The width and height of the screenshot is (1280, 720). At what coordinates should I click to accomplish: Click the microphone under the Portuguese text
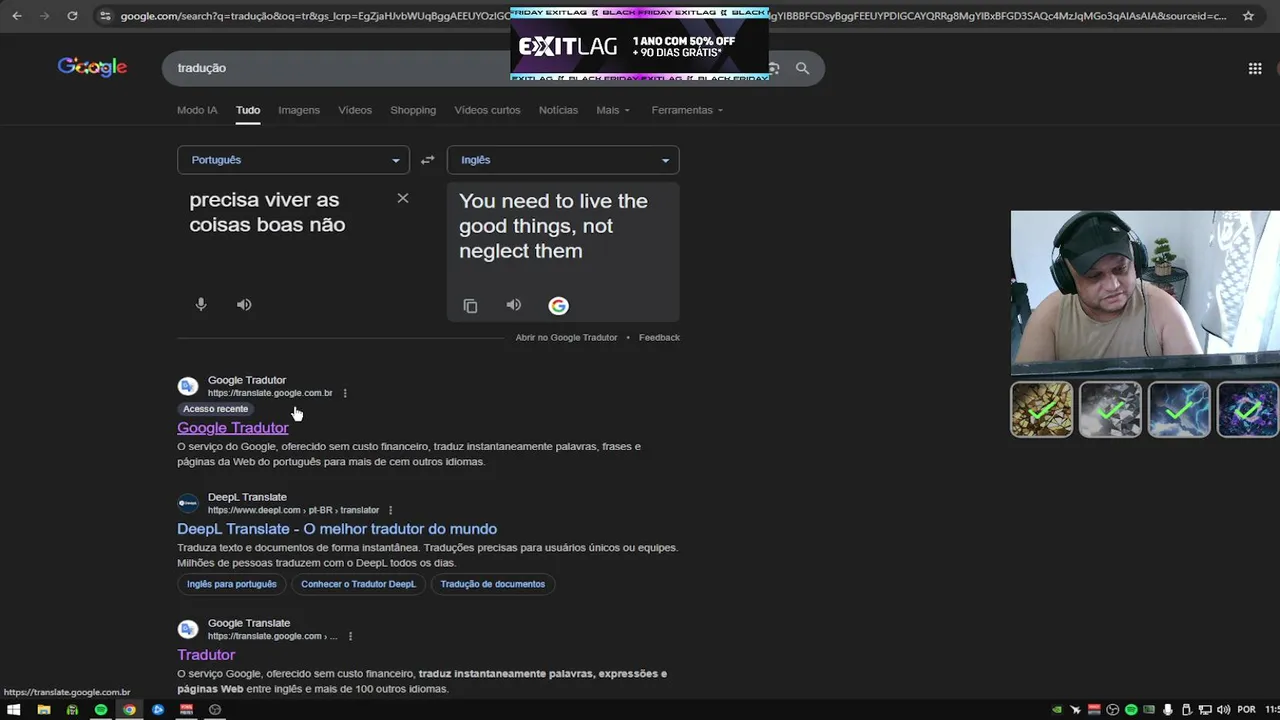point(201,305)
